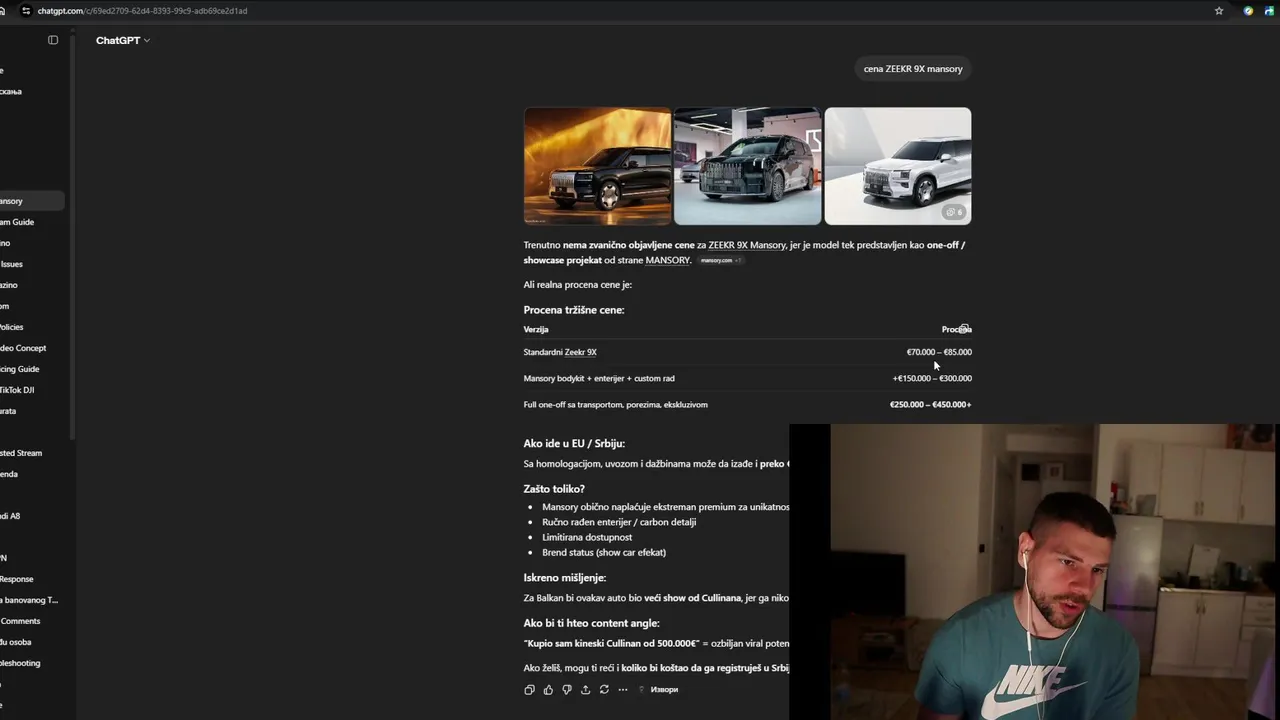Open the 'leshooting' chat in sidebar
Viewport: 1280px width, 720px height.
(30, 663)
